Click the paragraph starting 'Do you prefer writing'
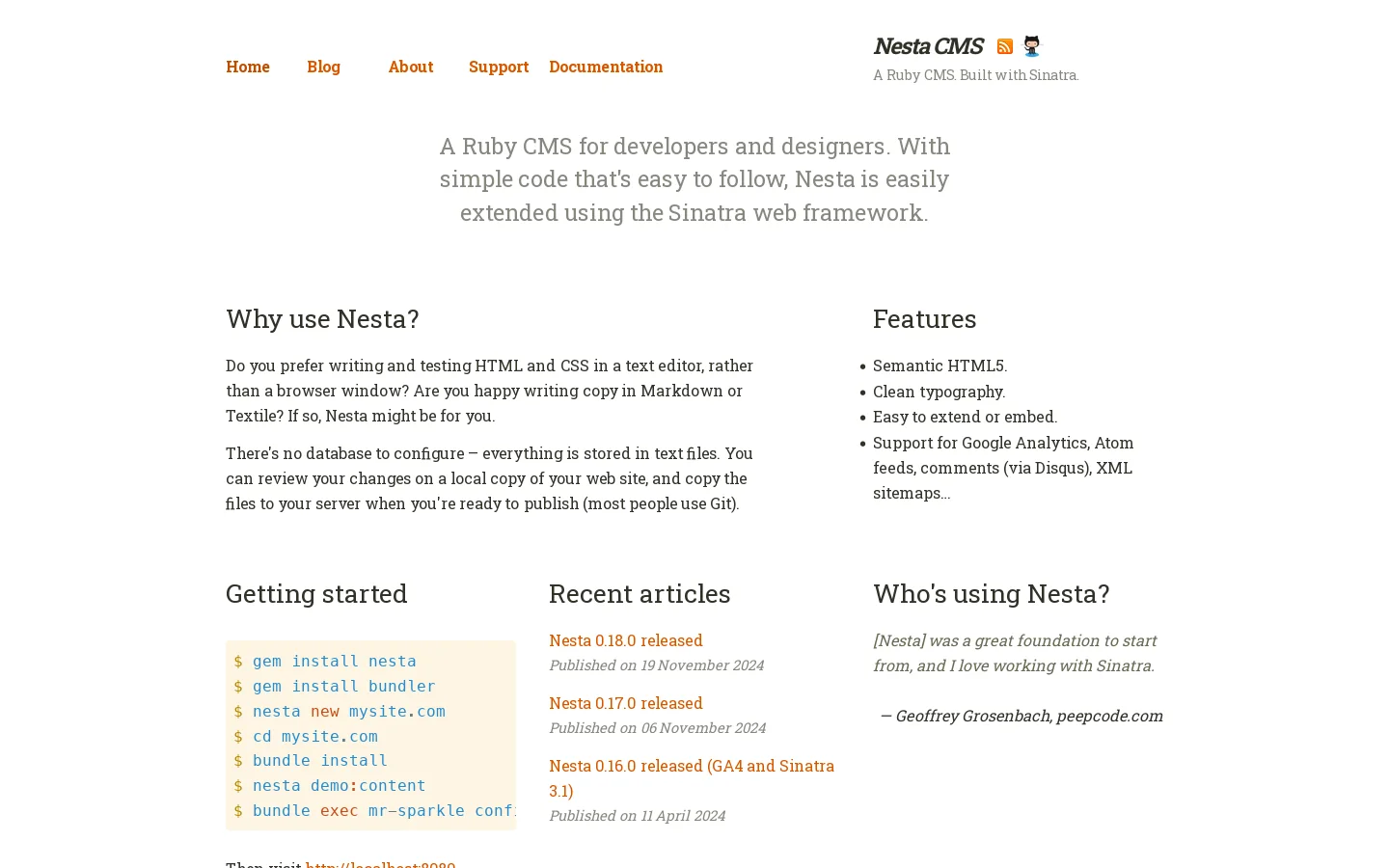Image resolution: width=1389 pixels, height=868 pixels. click(490, 391)
